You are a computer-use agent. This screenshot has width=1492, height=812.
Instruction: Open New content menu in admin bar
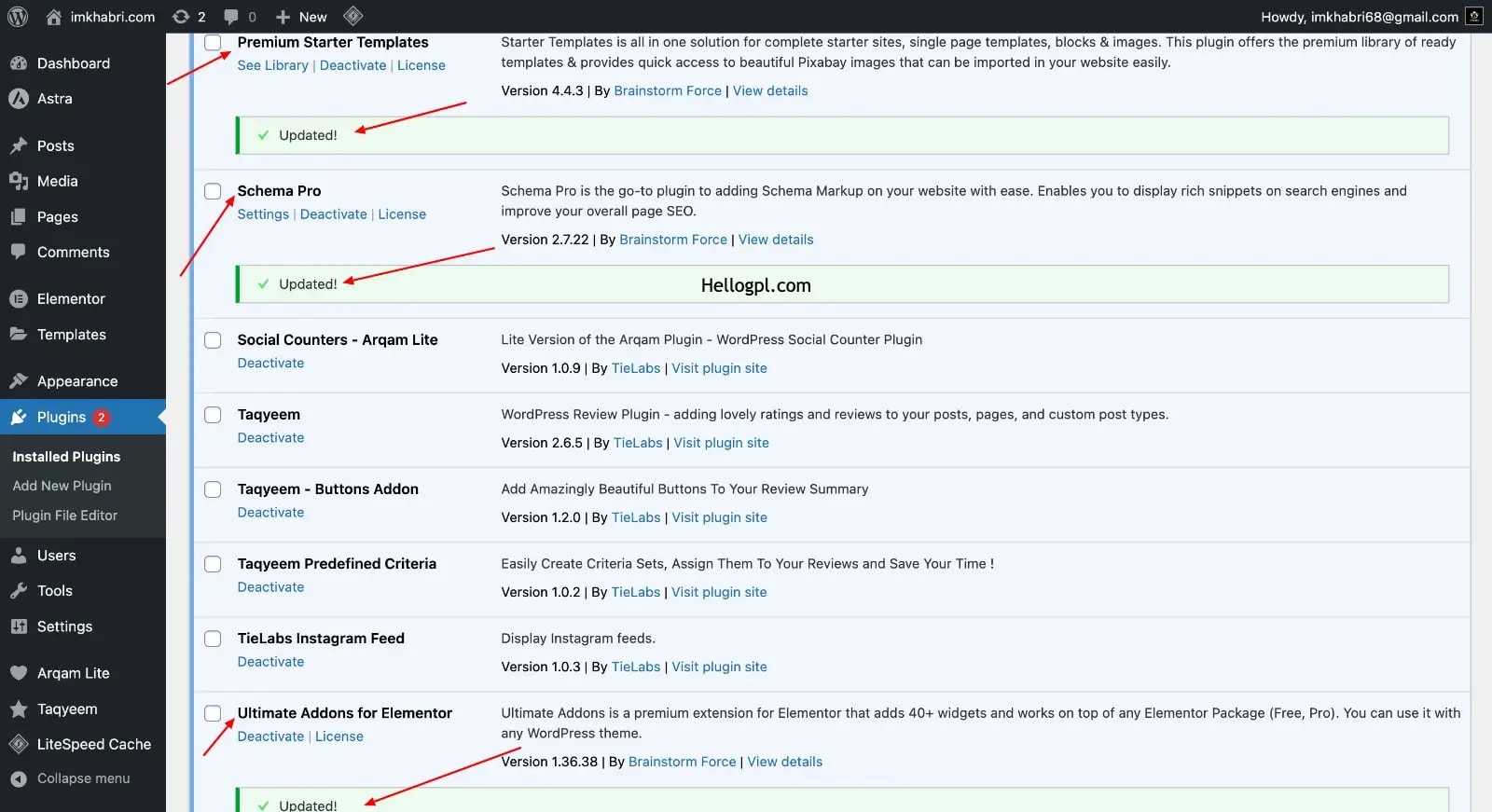302,17
